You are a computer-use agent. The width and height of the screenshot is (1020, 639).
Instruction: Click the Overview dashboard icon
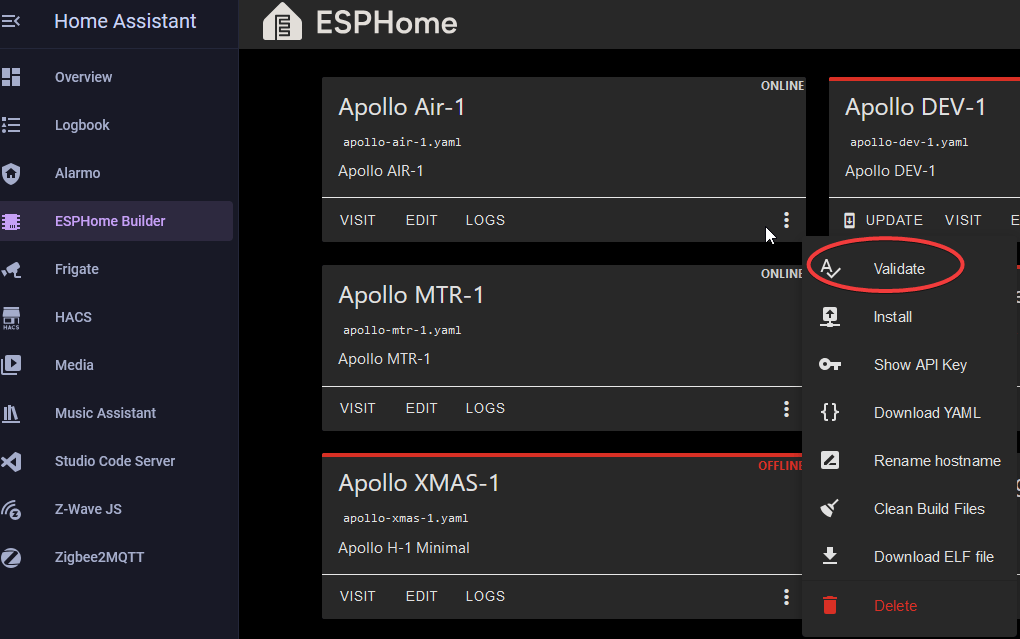11,77
